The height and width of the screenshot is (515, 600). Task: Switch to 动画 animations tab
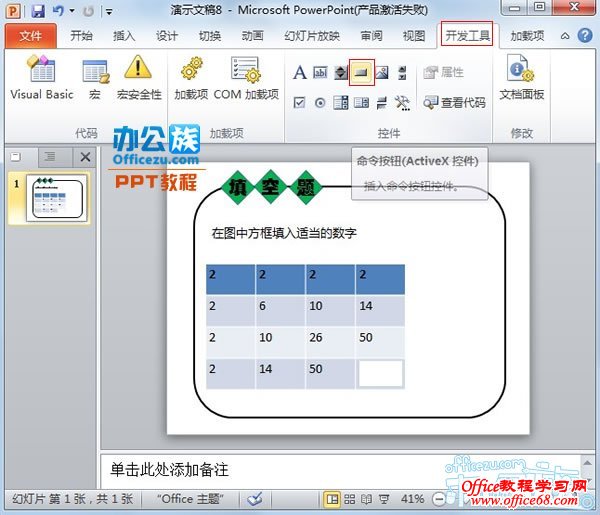pyautogui.click(x=253, y=36)
